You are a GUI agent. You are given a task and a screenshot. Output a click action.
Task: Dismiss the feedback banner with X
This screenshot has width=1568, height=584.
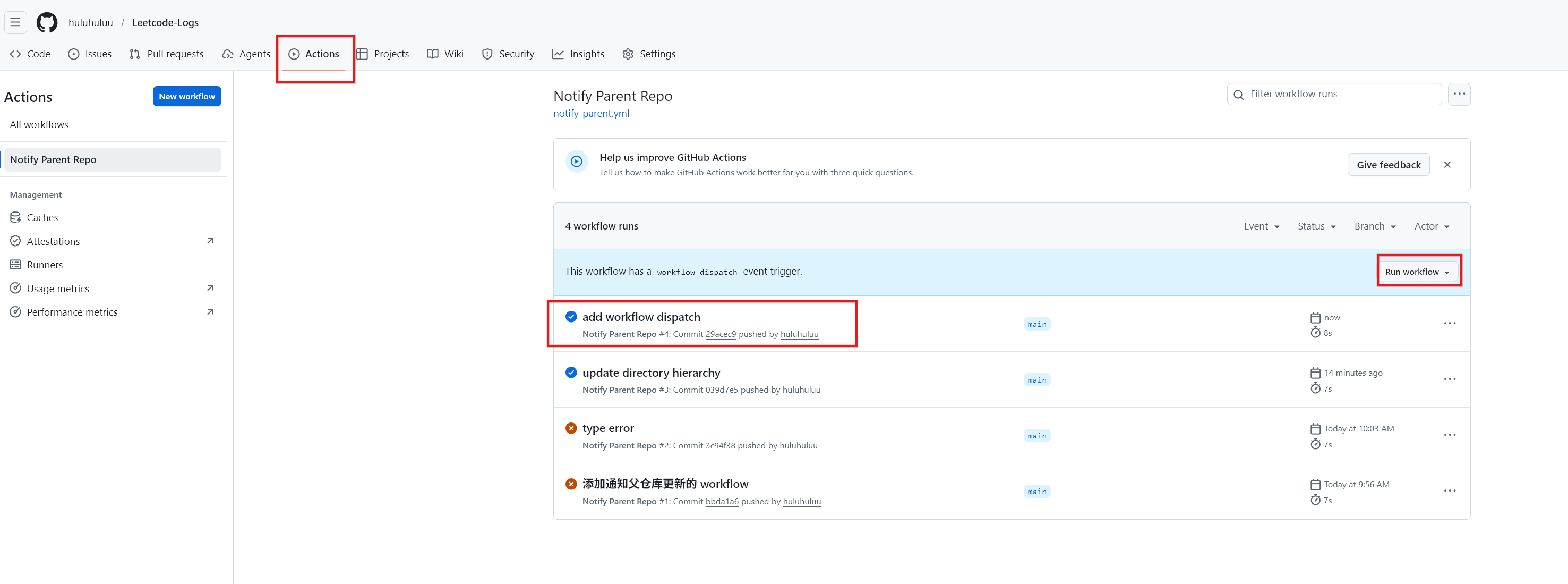click(1447, 165)
